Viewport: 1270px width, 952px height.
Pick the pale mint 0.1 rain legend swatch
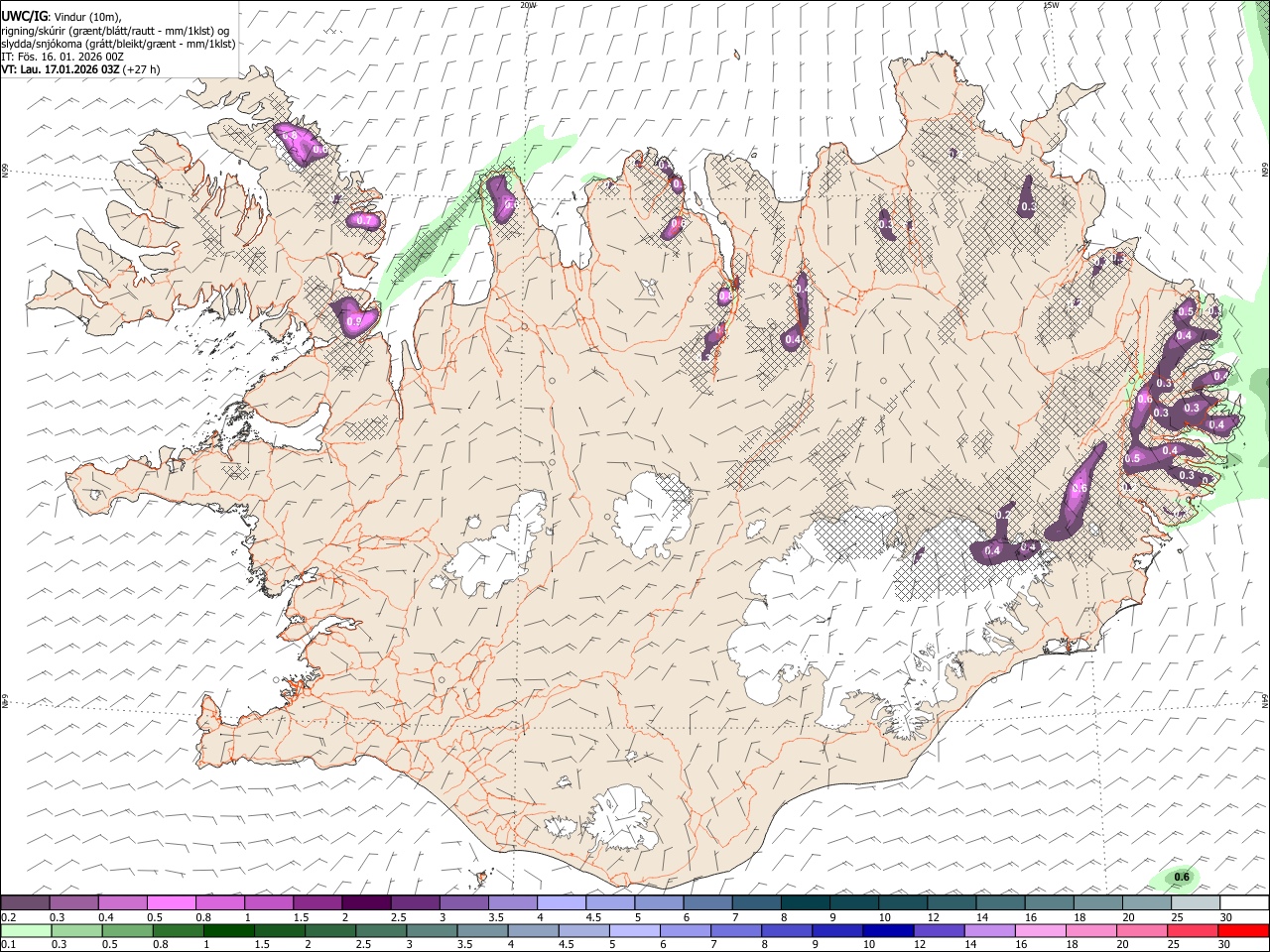[x=26, y=931]
